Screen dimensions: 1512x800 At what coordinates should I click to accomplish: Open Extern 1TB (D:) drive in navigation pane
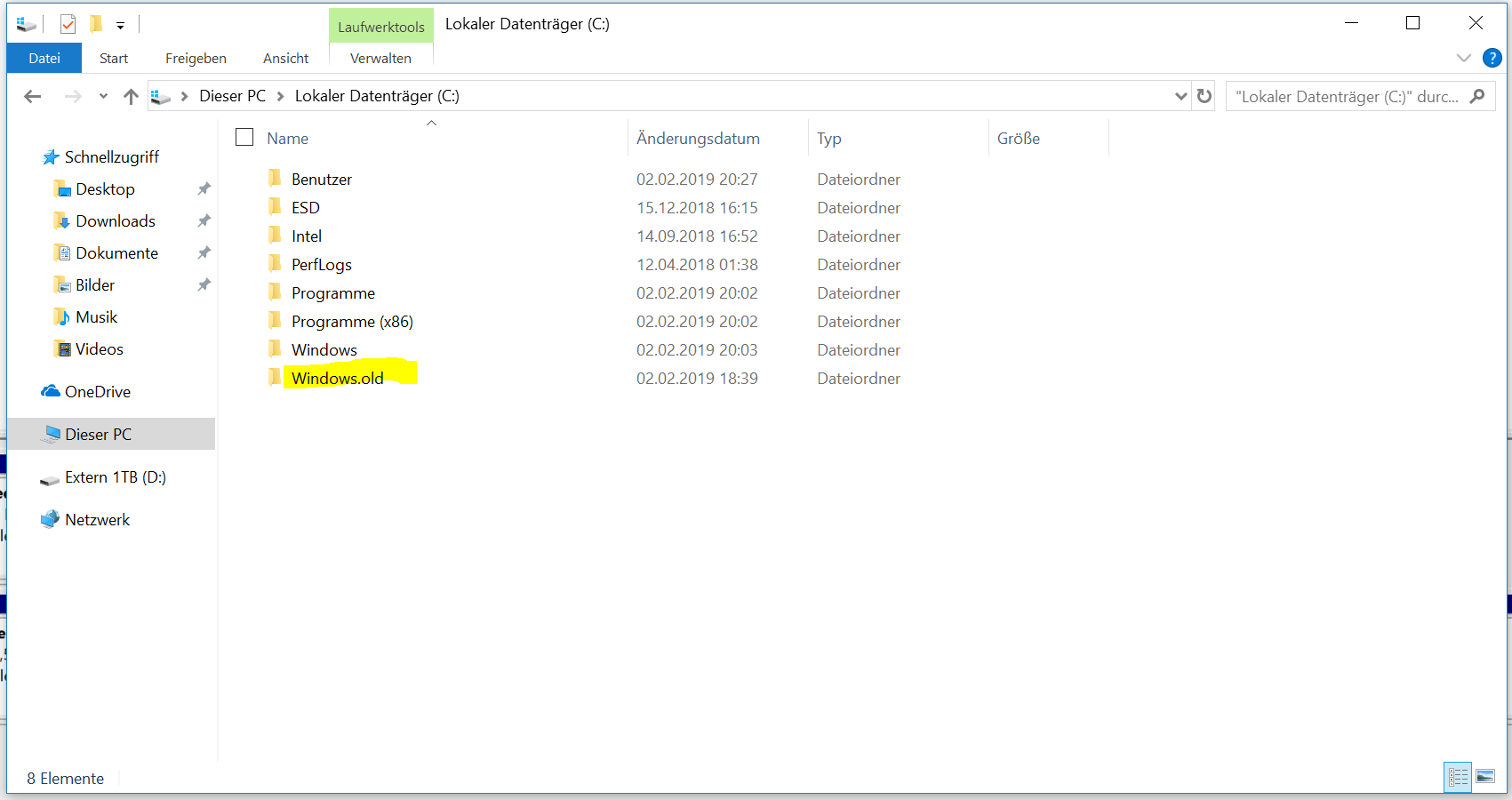point(116,477)
